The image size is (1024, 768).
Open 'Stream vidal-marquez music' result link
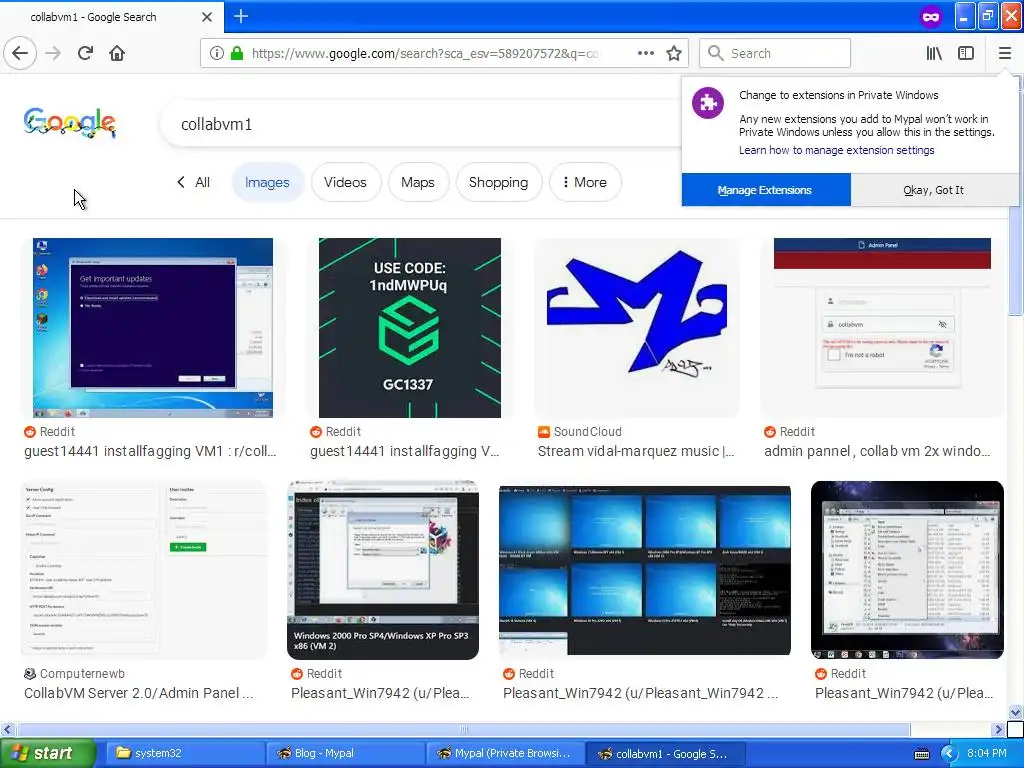(x=636, y=451)
